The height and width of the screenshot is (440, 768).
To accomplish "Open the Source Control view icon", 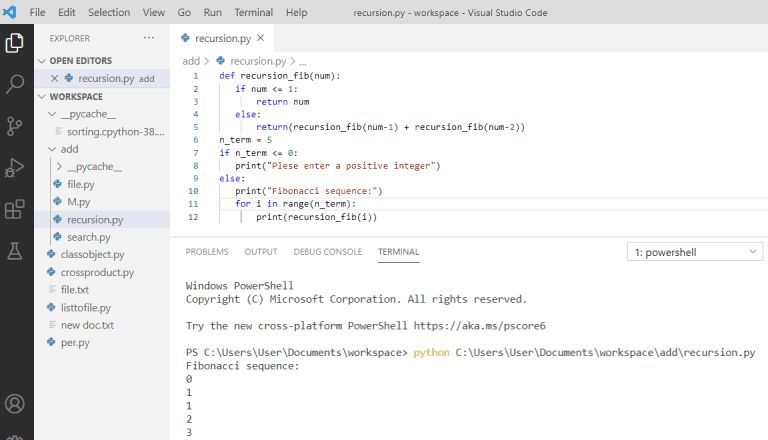I will (14, 126).
